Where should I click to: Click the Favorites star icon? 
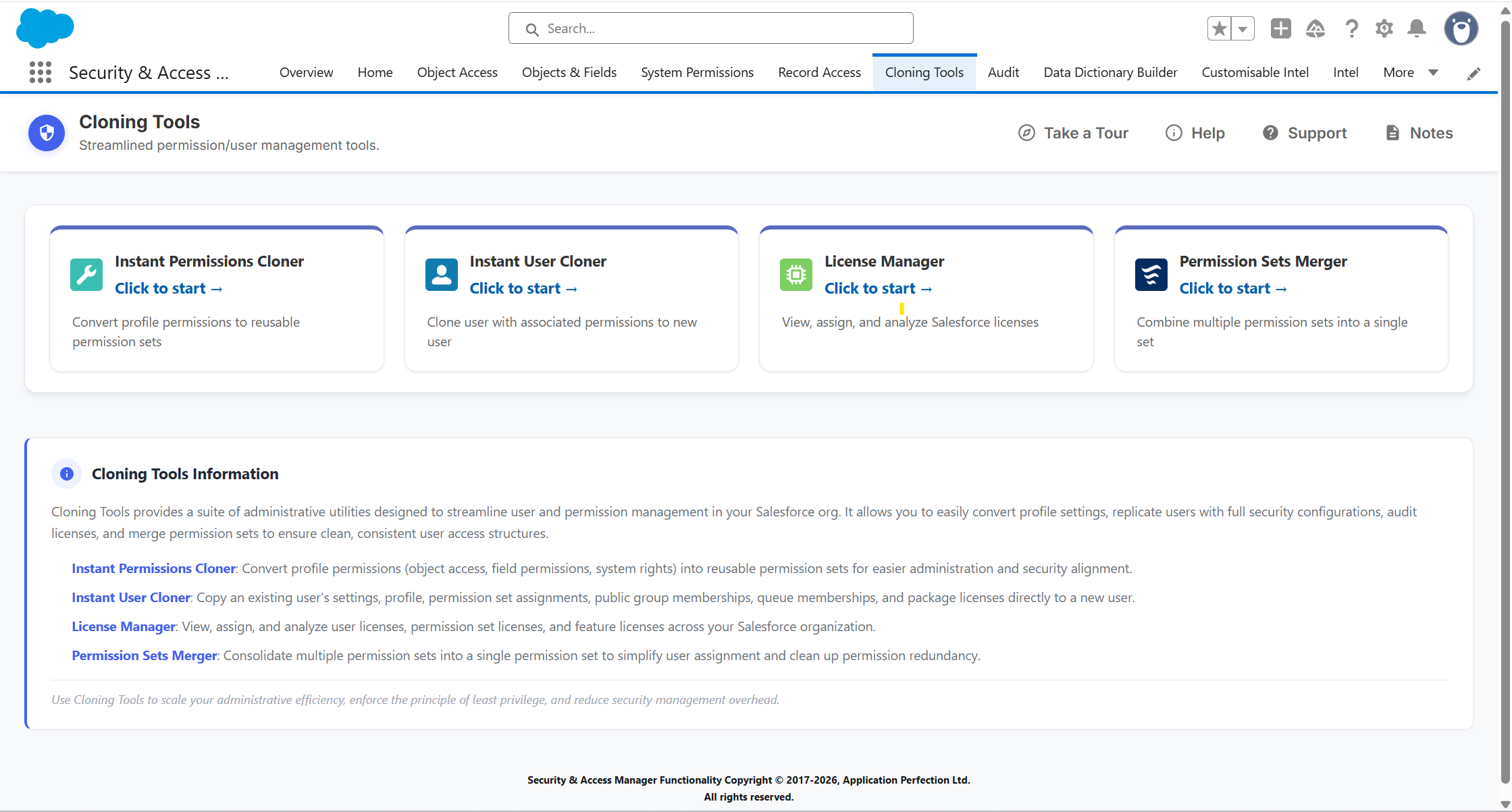[x=1219, y=28]
